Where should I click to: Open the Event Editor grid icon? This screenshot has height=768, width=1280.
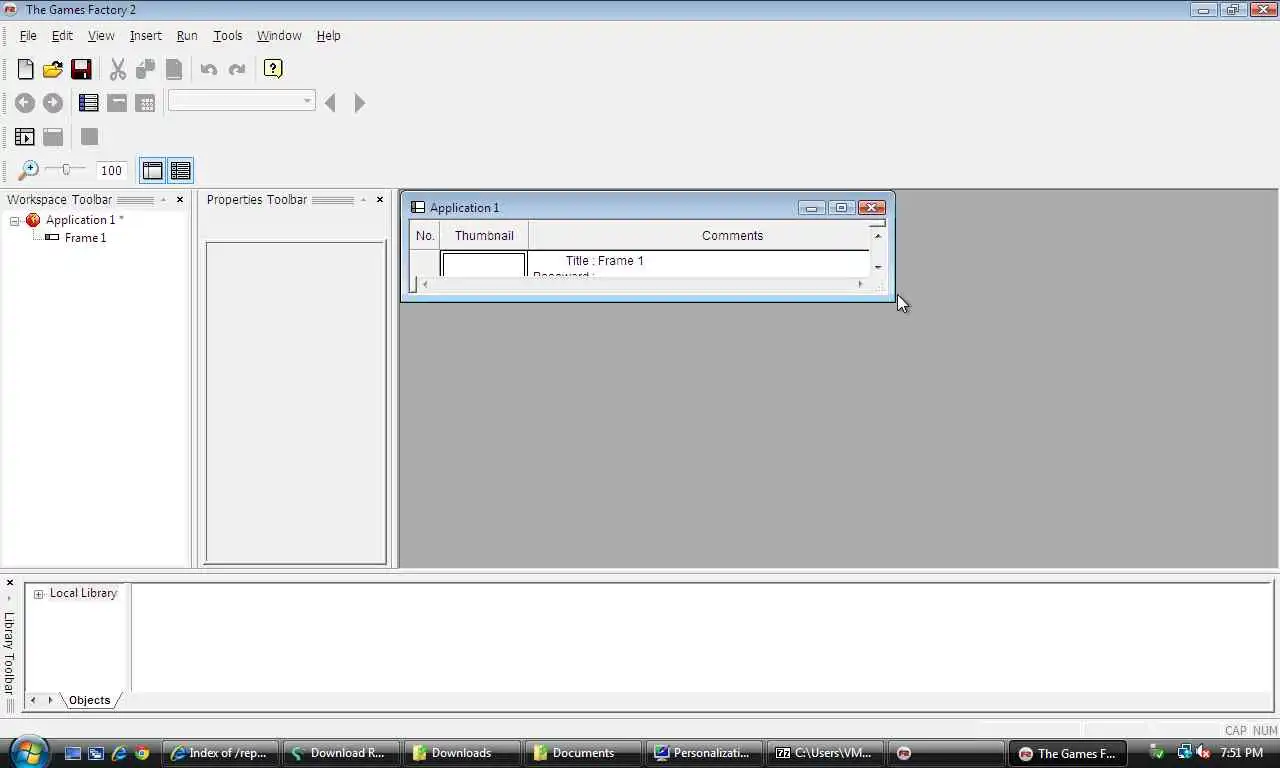[x=145, y=103]
